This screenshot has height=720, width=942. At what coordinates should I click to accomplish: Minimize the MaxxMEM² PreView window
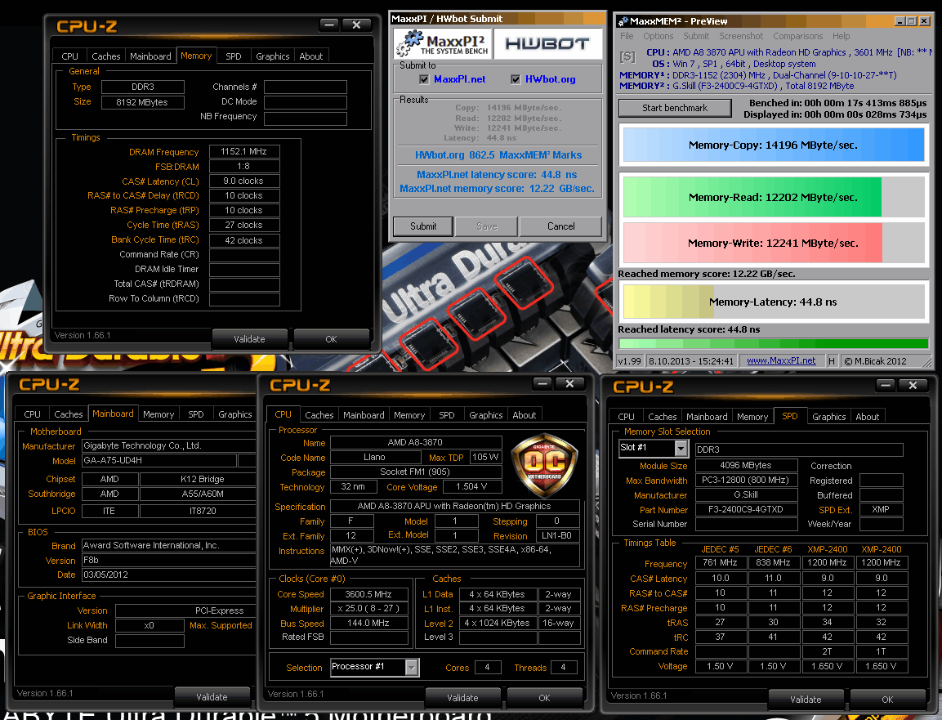[x=900, y=21]
